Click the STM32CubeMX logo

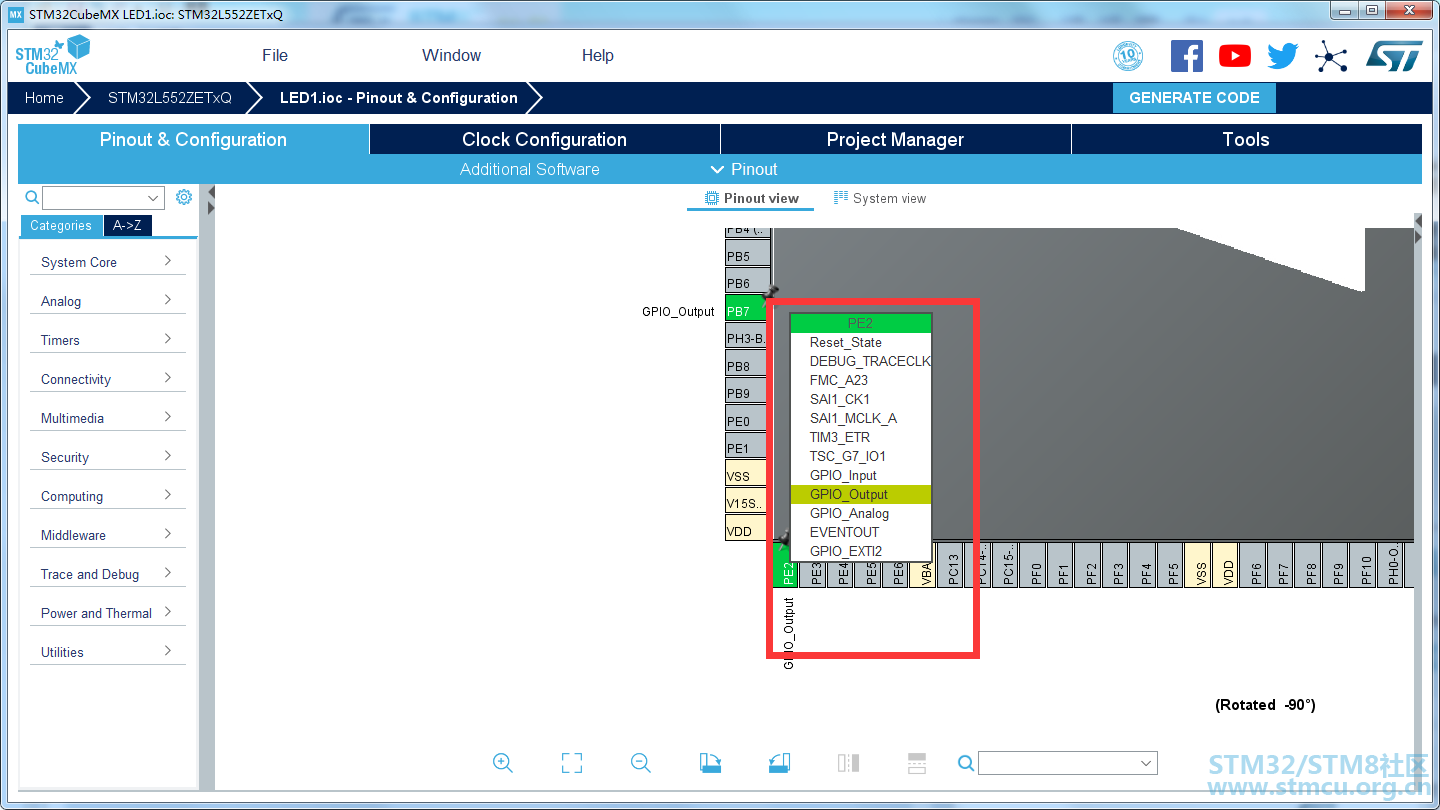(x=53, y=55)
